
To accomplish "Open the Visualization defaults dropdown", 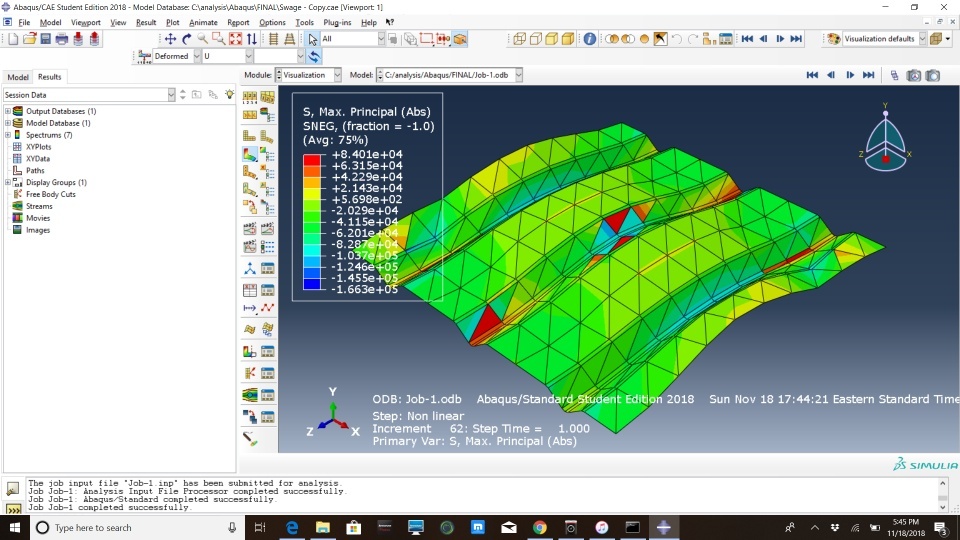I will [884, 39].
